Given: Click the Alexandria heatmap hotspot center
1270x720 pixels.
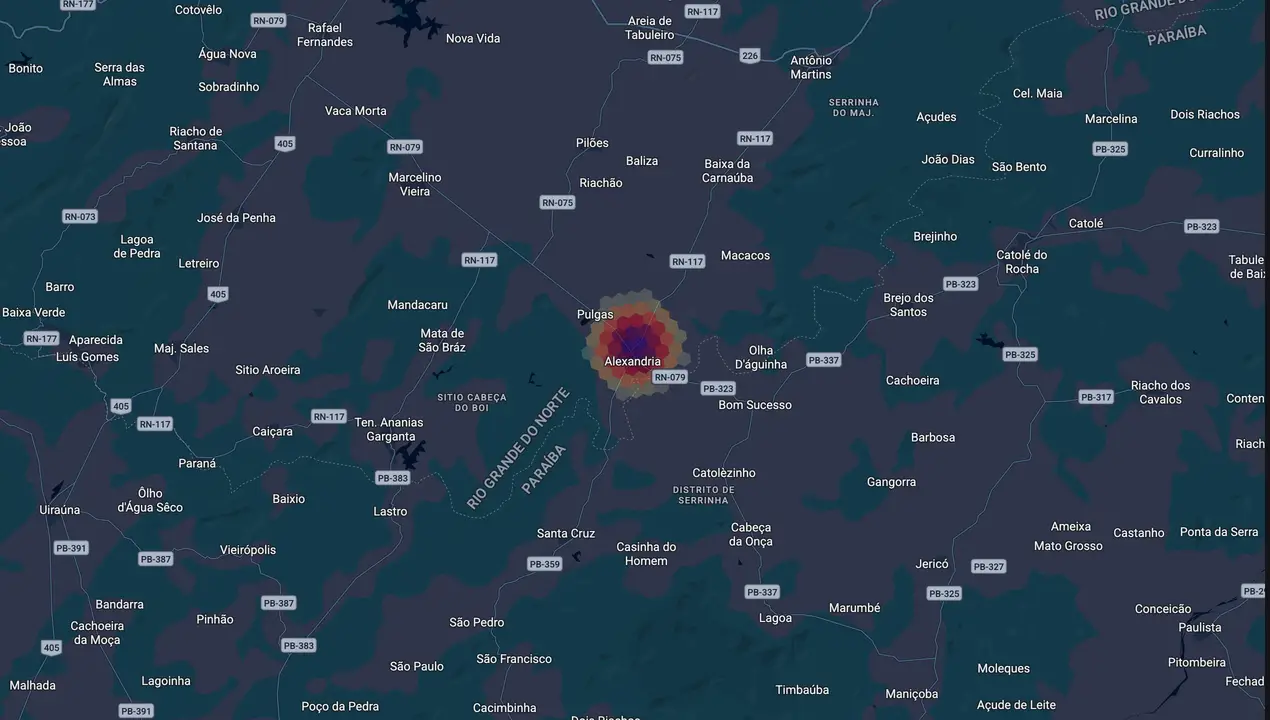Looking at the screenshot, I should pos(635,345).
